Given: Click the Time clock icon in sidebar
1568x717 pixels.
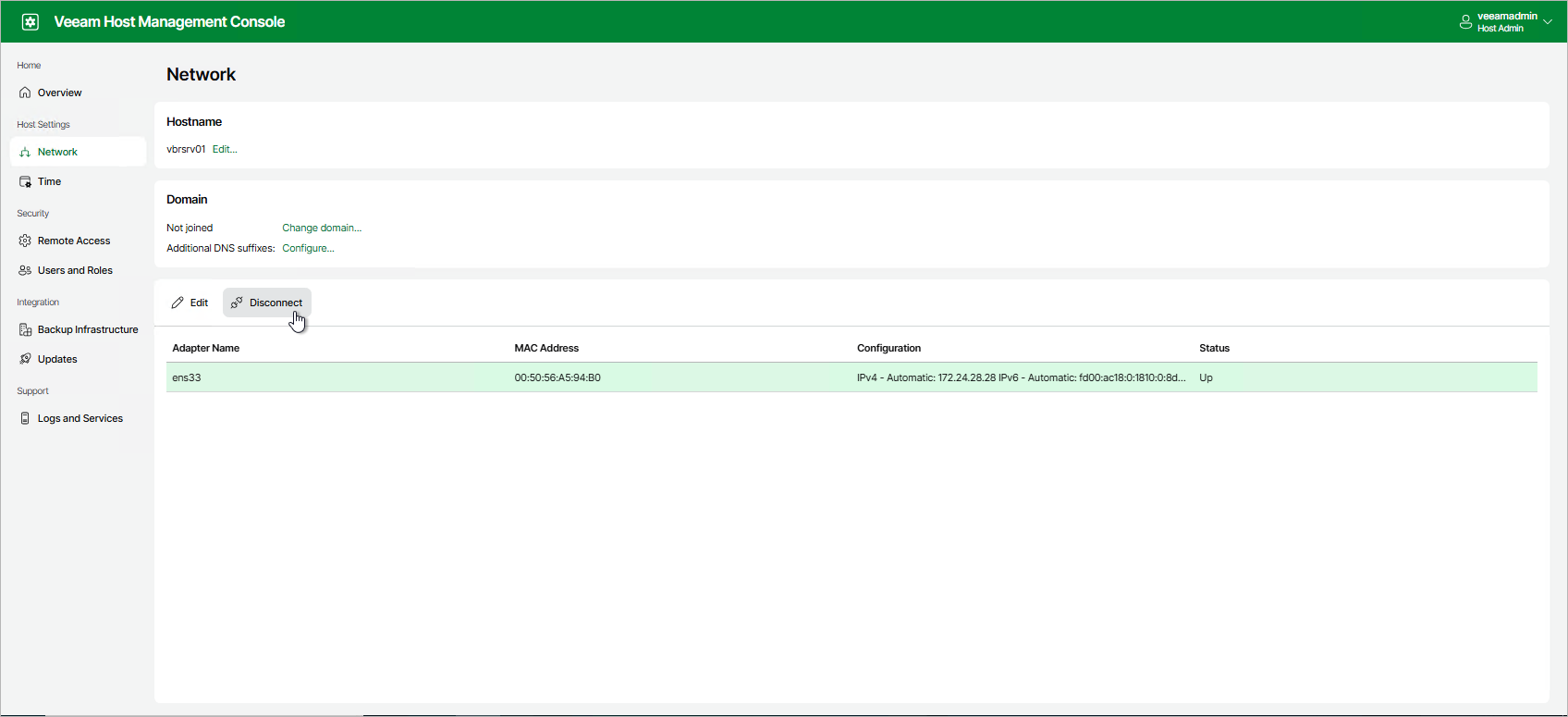Looking at the screenshot, I should tap(25, 181).
